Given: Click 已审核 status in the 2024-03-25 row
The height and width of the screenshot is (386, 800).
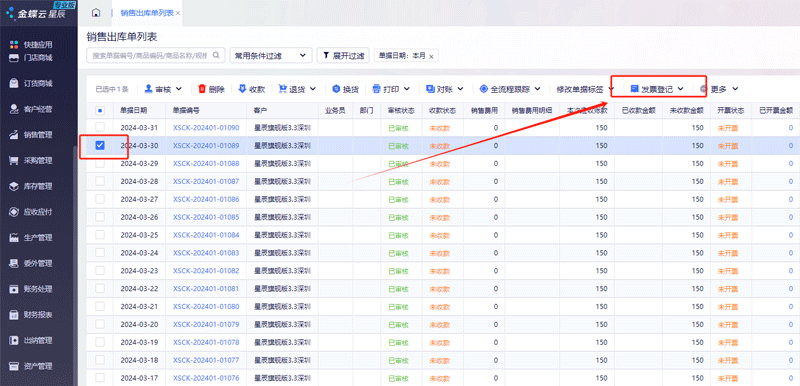Looking at the screenshot, I should click(x=398, y=235).
